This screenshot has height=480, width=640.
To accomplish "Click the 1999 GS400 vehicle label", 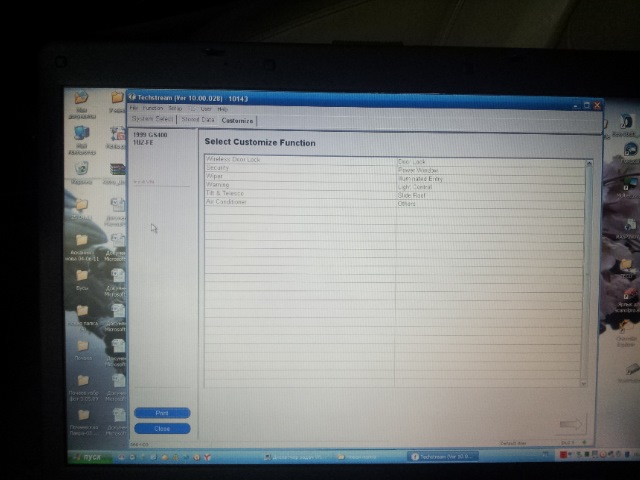I will pos(150,135).
